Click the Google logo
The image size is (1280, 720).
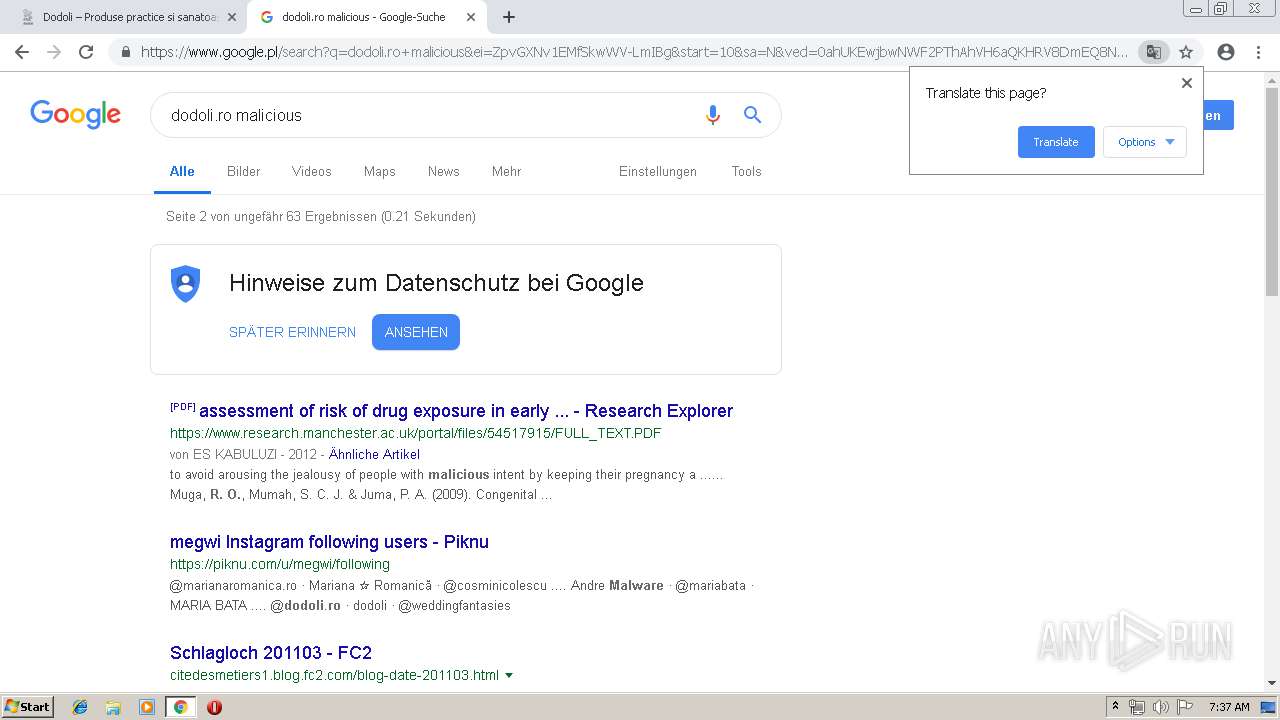75,114
